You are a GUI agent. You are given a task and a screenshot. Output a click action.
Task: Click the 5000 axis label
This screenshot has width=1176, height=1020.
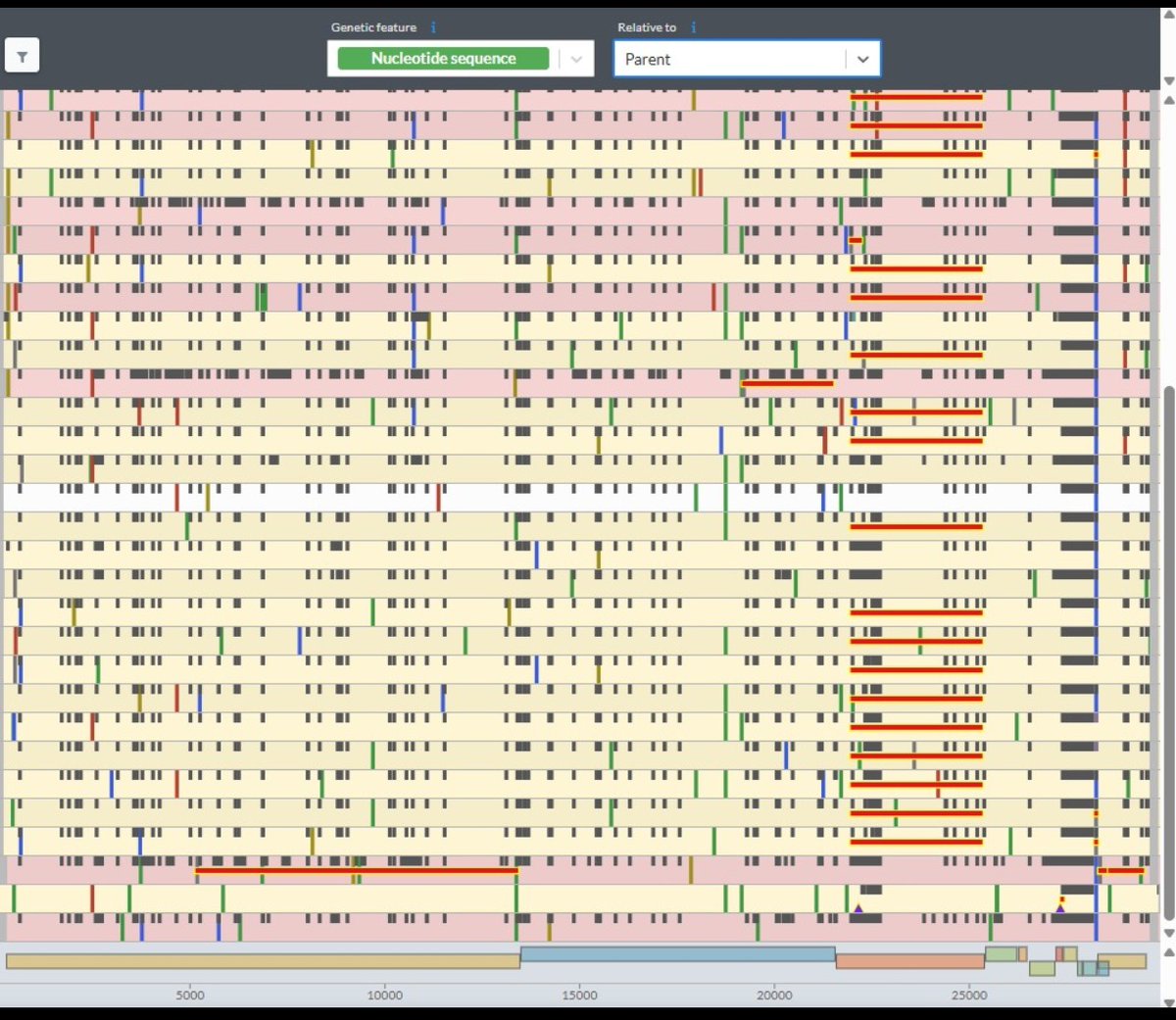coord(190,996)
